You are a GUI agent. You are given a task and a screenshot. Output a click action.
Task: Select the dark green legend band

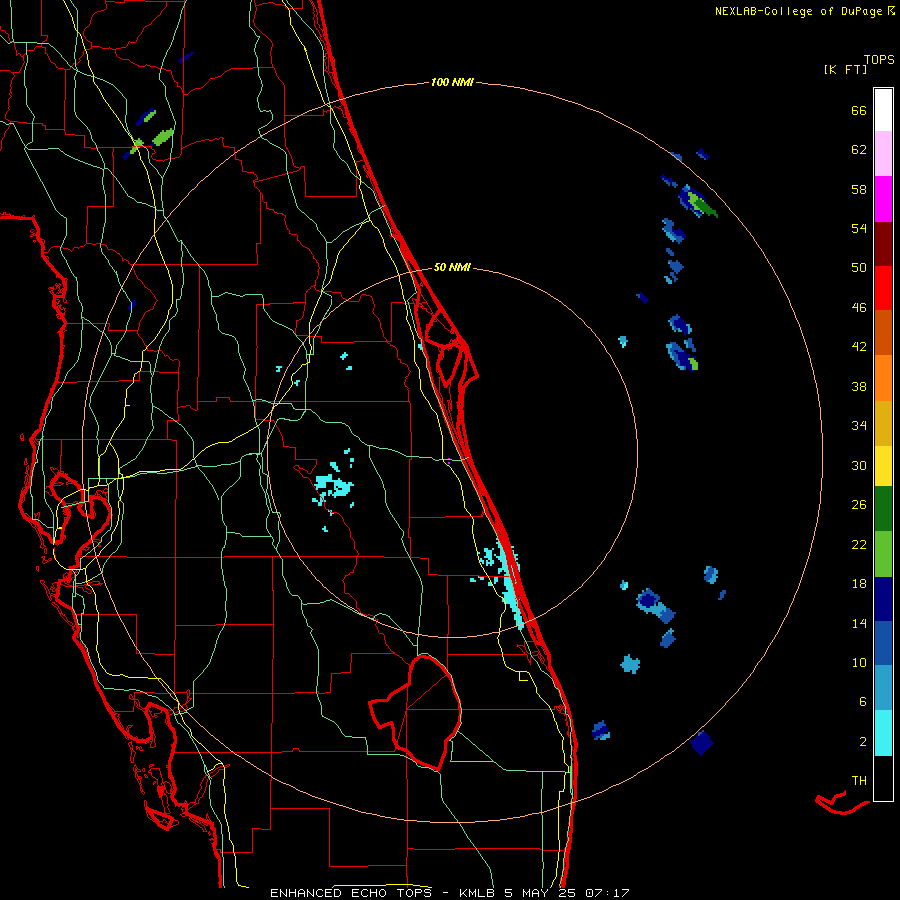pyautogui.click(x=883, y=509)
